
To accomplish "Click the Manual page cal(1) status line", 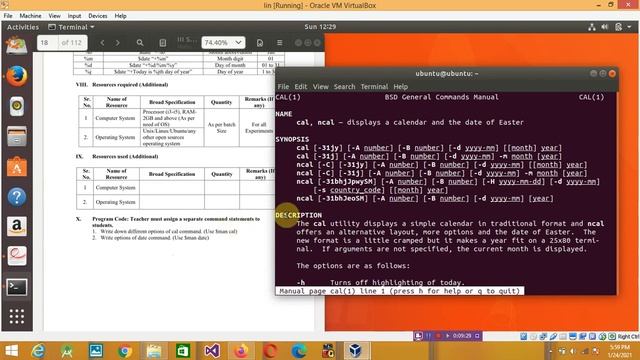I will pos(400,291).
